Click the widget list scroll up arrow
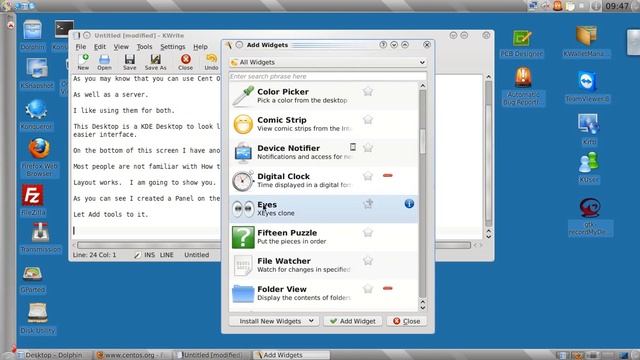640x360 pixels. point(422,86)
